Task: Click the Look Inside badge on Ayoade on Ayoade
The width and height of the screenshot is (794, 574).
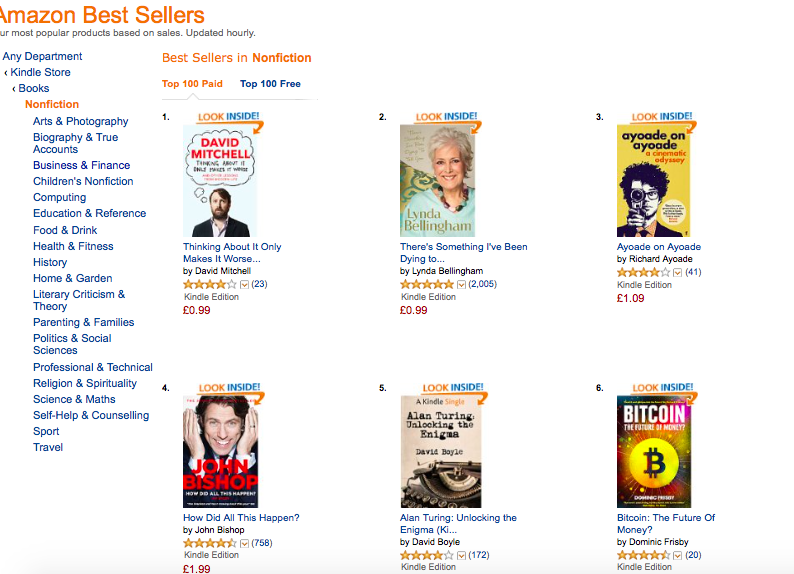Action: (662, 117)
